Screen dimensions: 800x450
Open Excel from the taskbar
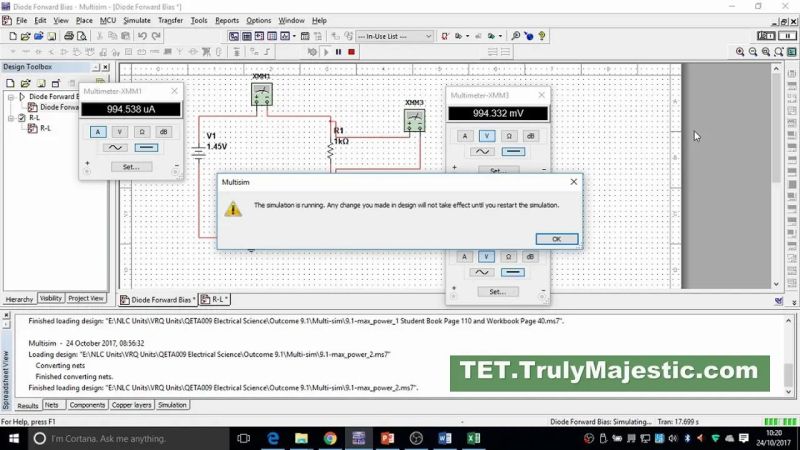click(x=473, y=438)
